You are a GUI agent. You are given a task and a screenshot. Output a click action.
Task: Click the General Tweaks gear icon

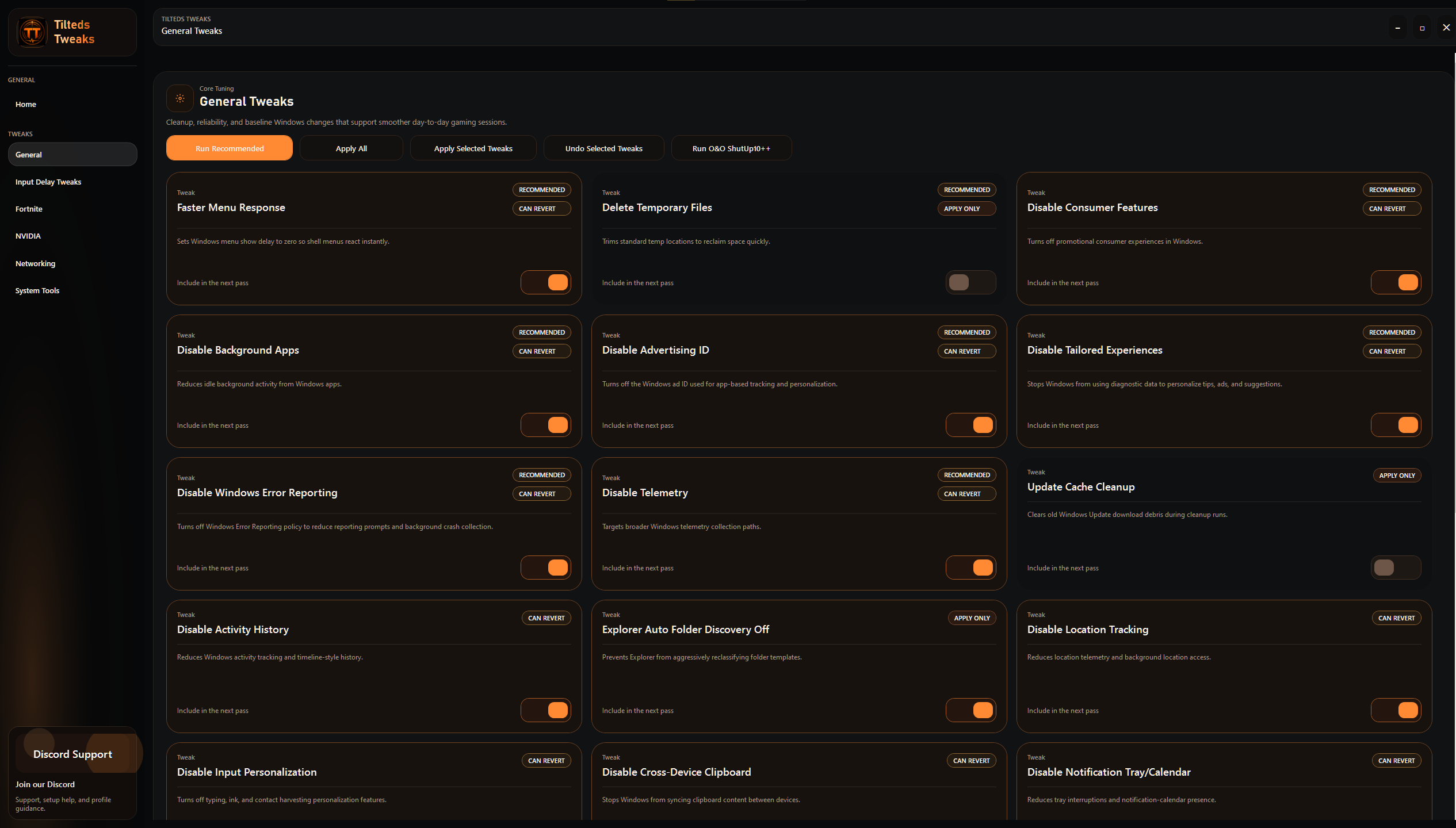(x=180, y=98)
